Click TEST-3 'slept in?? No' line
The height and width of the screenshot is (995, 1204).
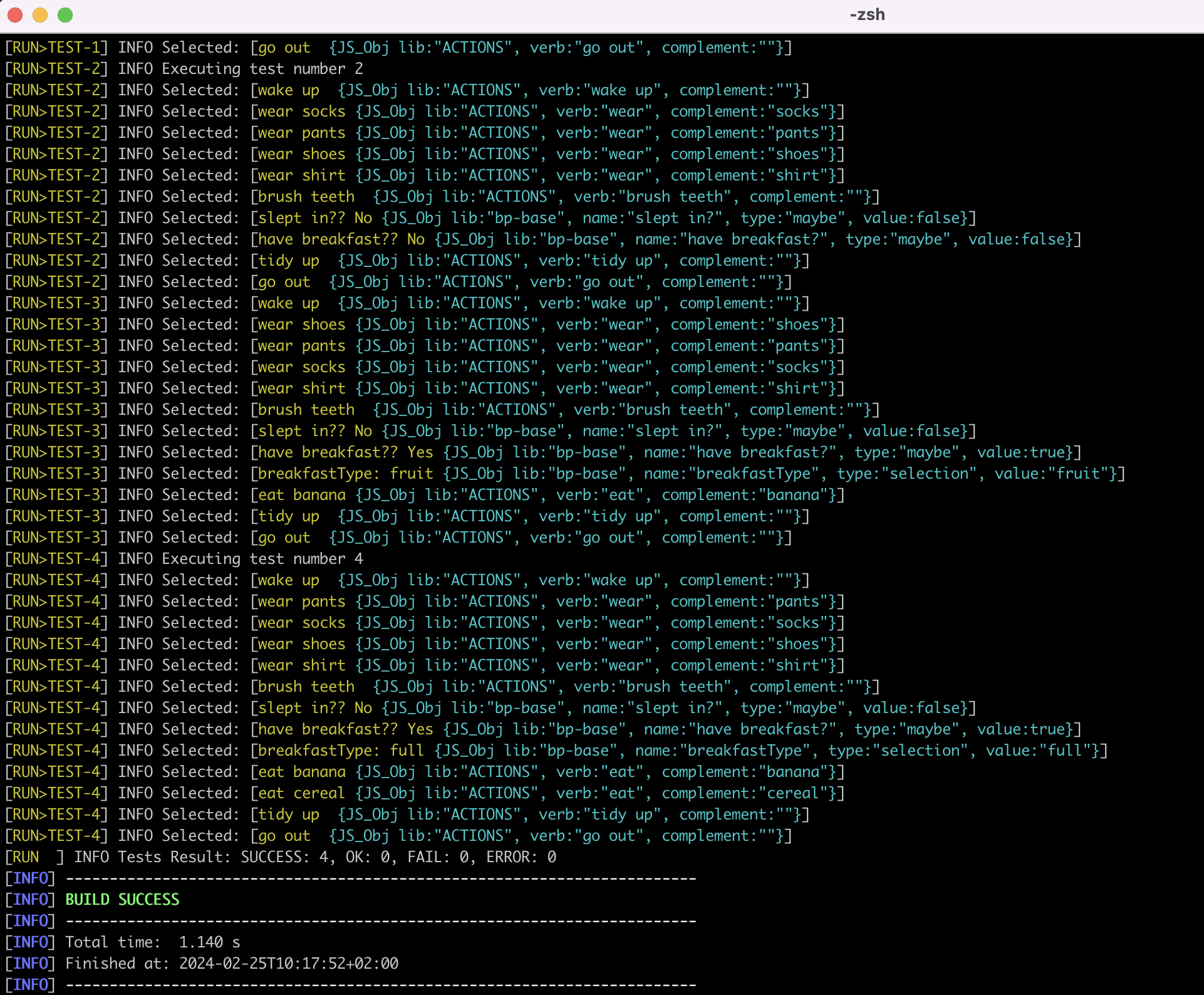(491, 431)
